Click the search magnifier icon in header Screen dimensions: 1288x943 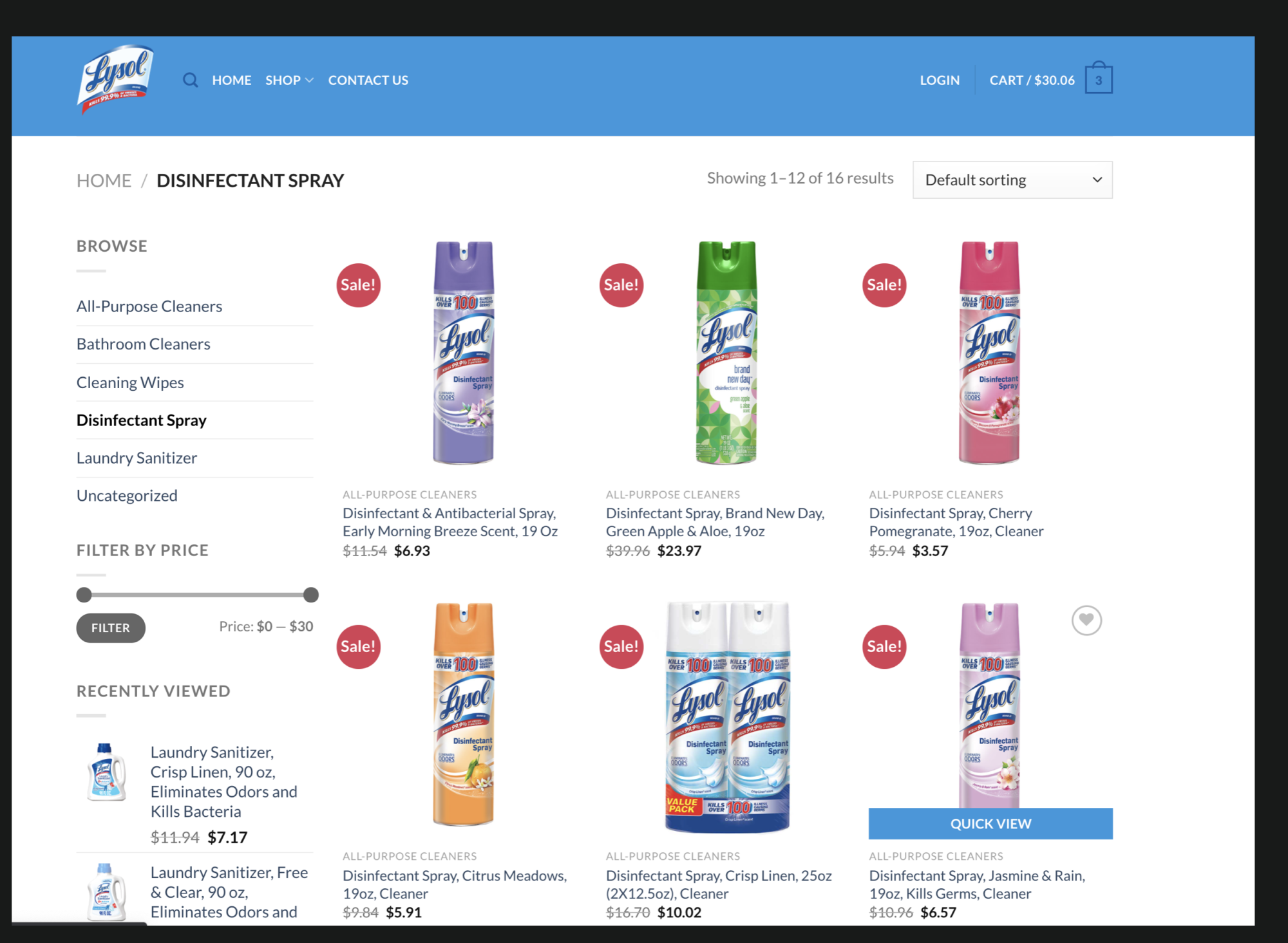coord(190,80)
